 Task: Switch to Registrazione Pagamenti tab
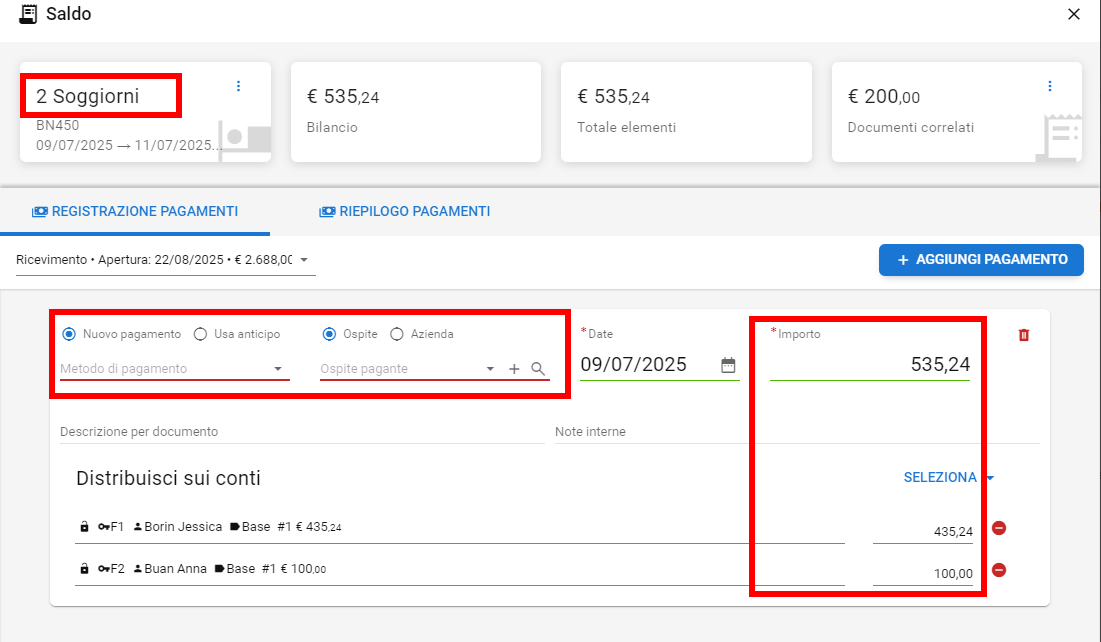pos(135,212)
